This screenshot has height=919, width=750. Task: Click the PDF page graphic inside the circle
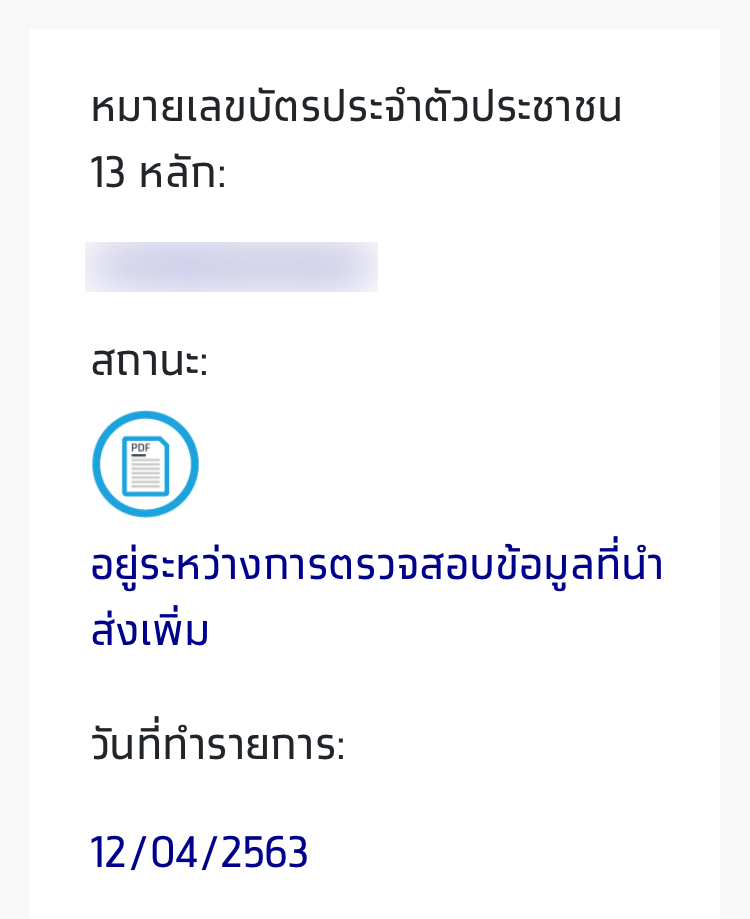[x=146, y=463]
